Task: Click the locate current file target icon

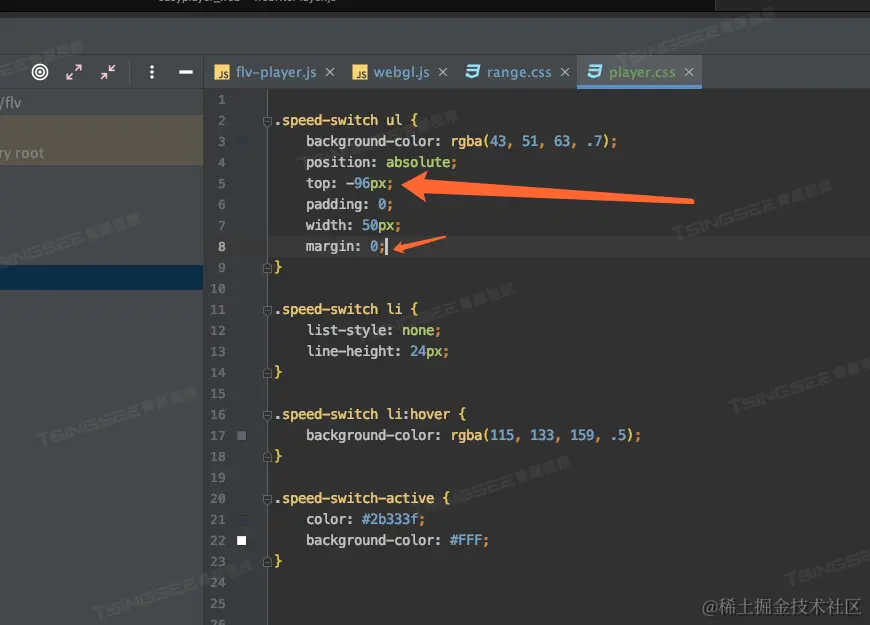Action: 40,72
